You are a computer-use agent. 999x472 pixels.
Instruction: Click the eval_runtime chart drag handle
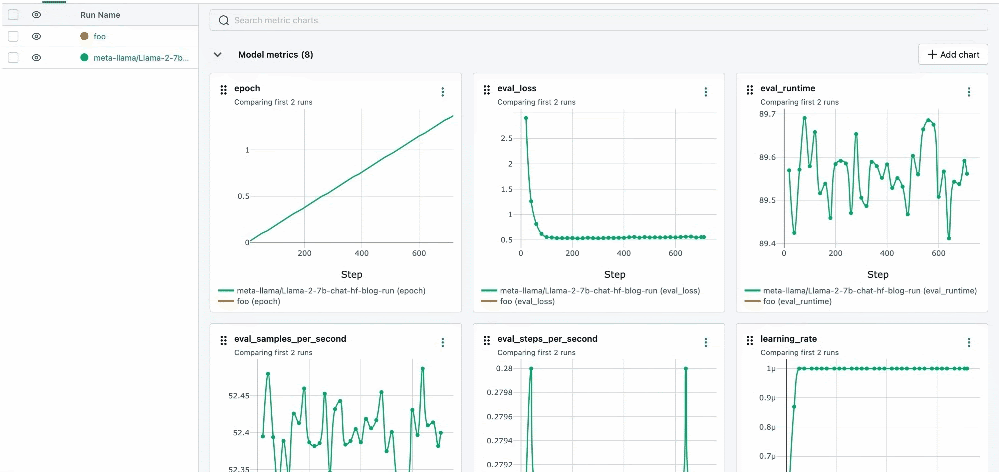(751, 89)
